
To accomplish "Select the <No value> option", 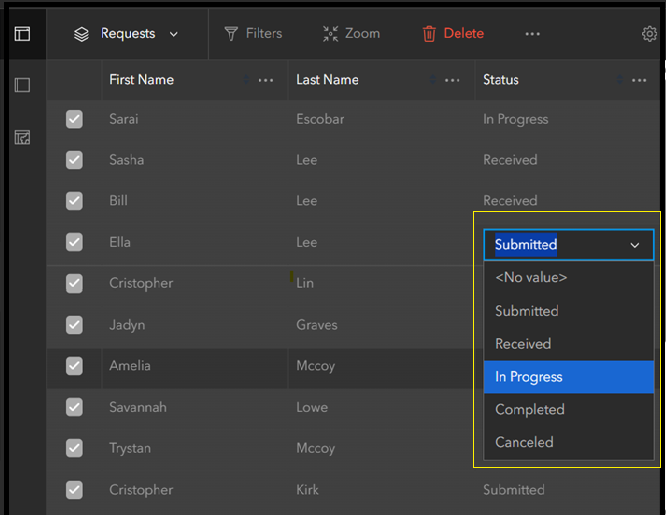I will pyautogui.click(x=568, y=278).
